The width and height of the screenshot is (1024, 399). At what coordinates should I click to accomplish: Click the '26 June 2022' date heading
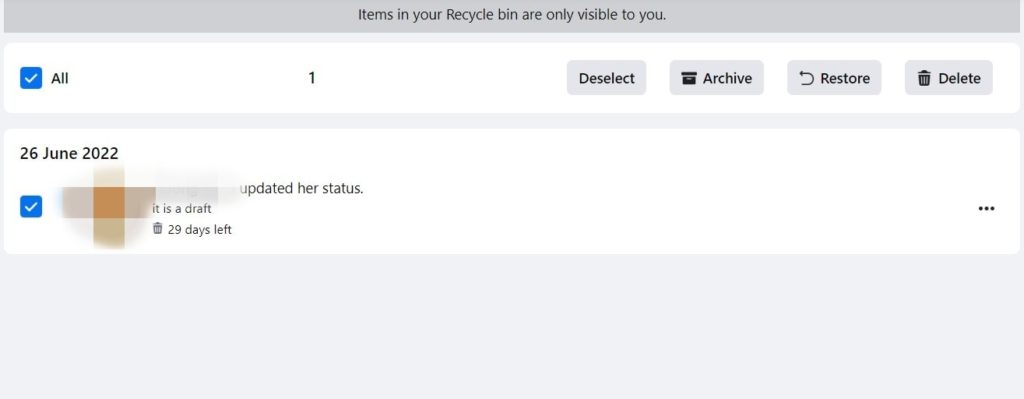(x=69, y=153)
